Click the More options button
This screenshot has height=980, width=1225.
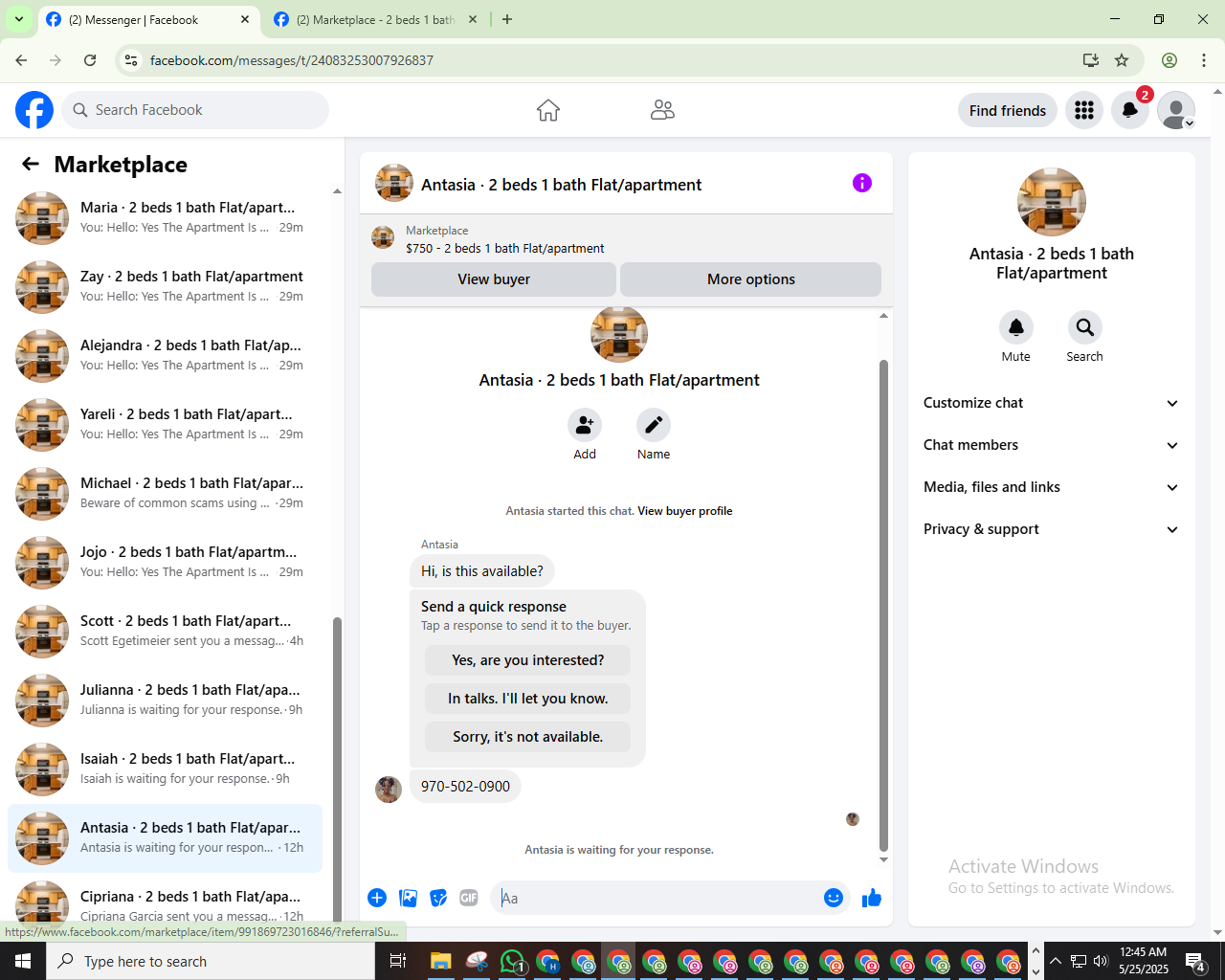[751, 279]
